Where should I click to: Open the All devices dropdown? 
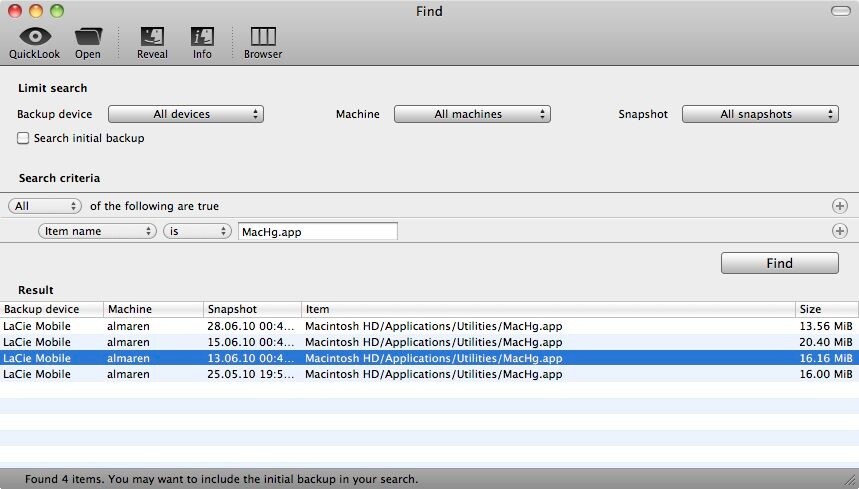186,114
